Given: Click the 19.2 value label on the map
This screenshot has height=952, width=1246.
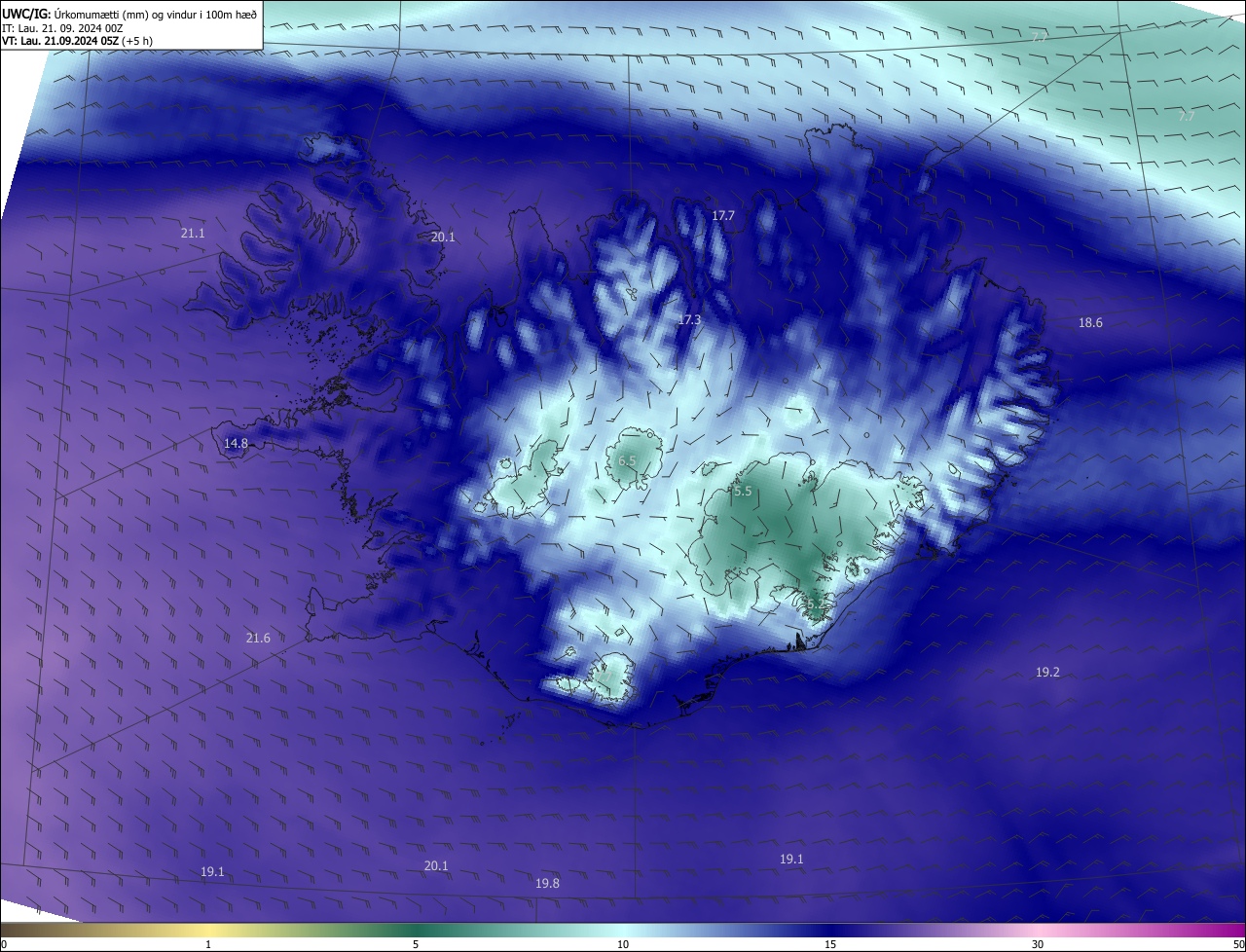Looking at the screenshot, I should 1047,673.
